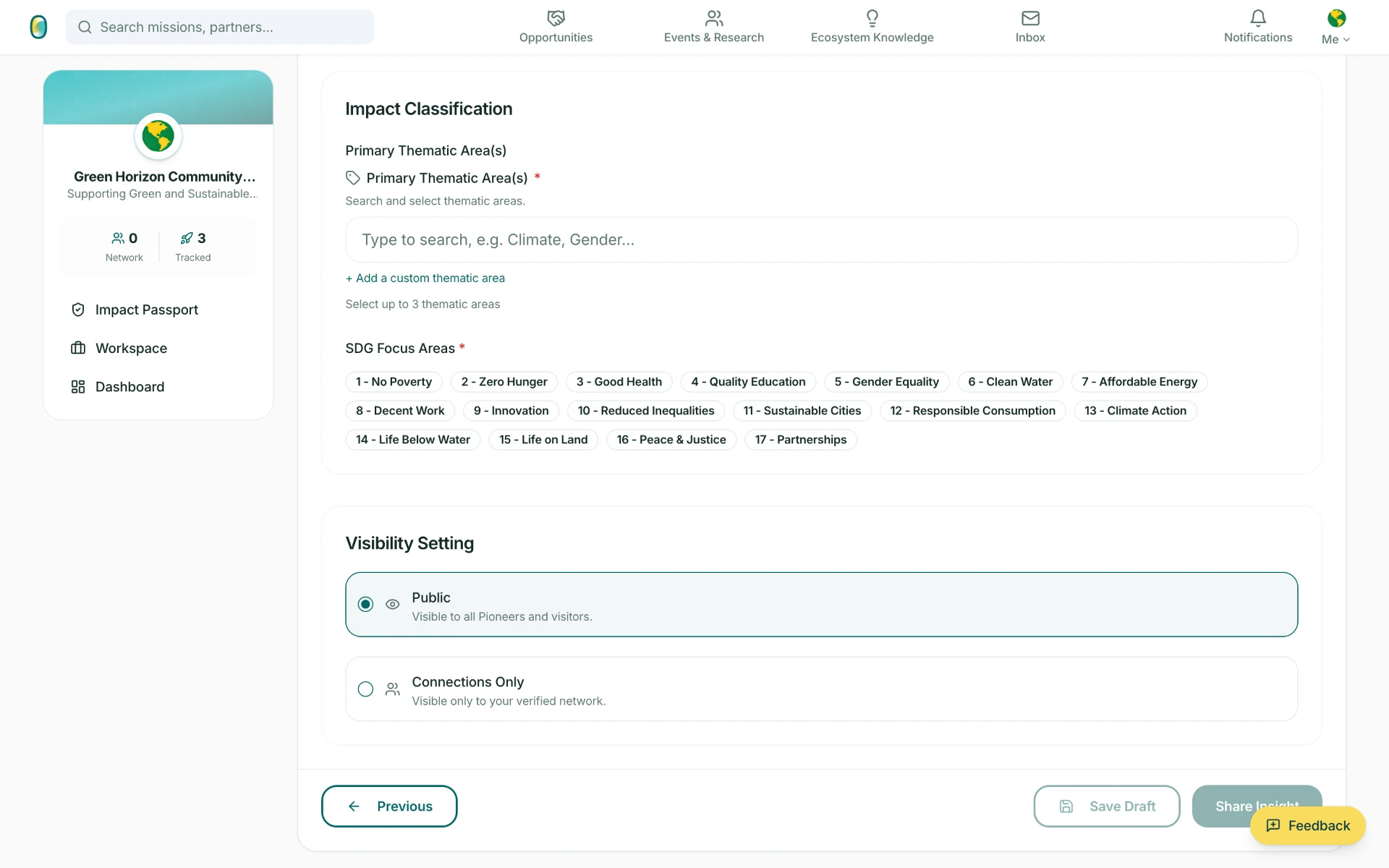Image resolution: width=1389 pixels, height=868 pixels.
Task: Toggle the 9 - Innovation chip
Action: coord(511,411)
